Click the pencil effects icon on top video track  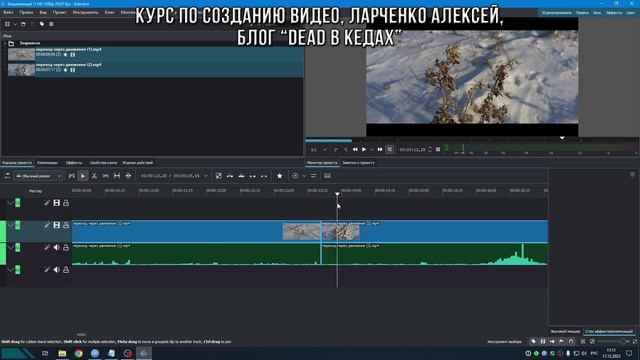point(47,203)
